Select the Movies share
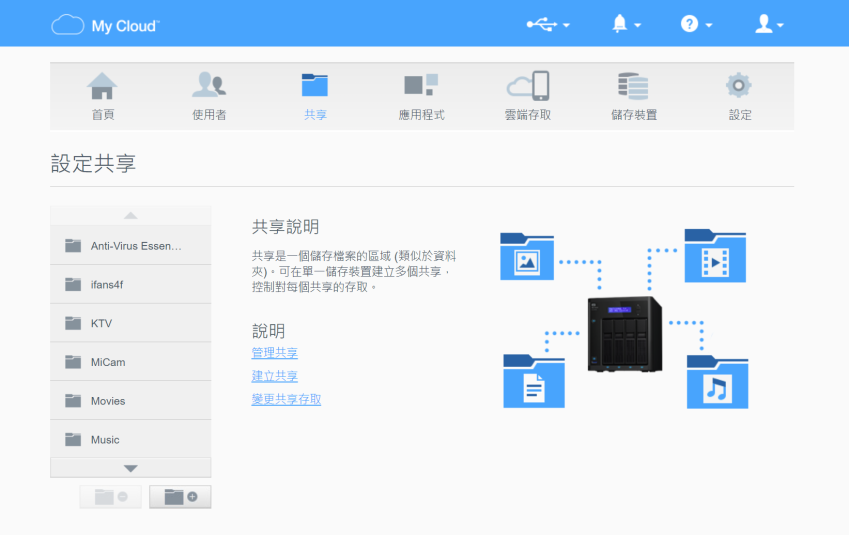849x535 pixels. pos(130,401)
